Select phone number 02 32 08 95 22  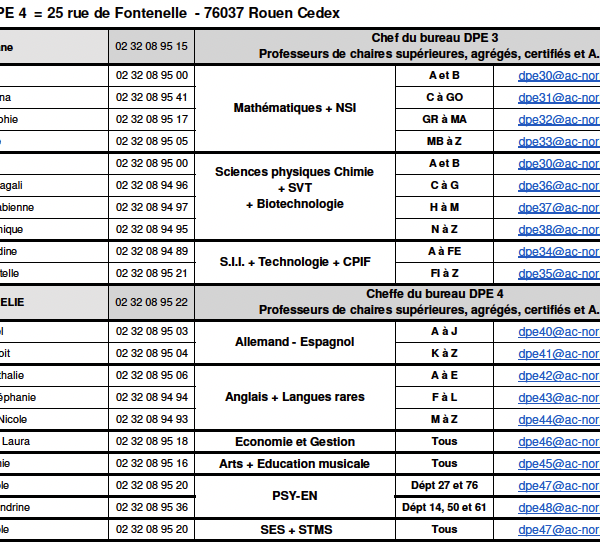coord(152,302)
